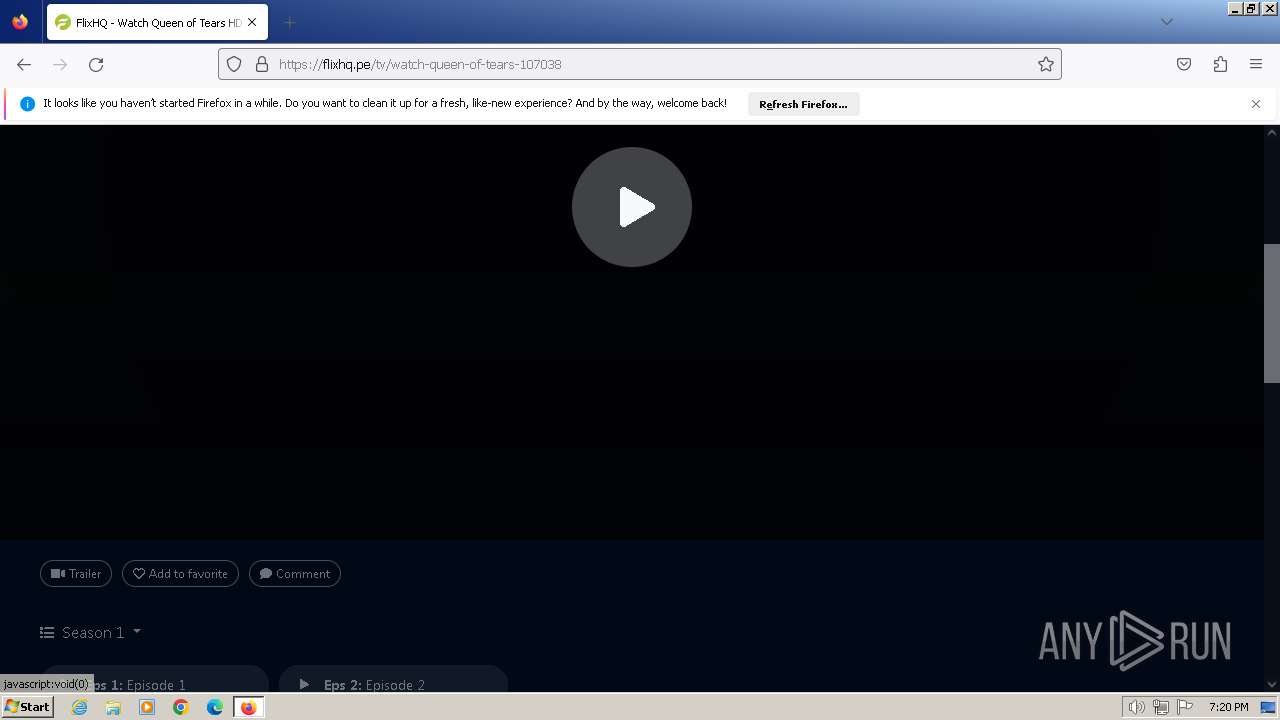Image resolution: width=1280 pixels, height=720 pixels.
Task: Click the network tray icon
Action: pyautogui.click(x=1160, y=707)
